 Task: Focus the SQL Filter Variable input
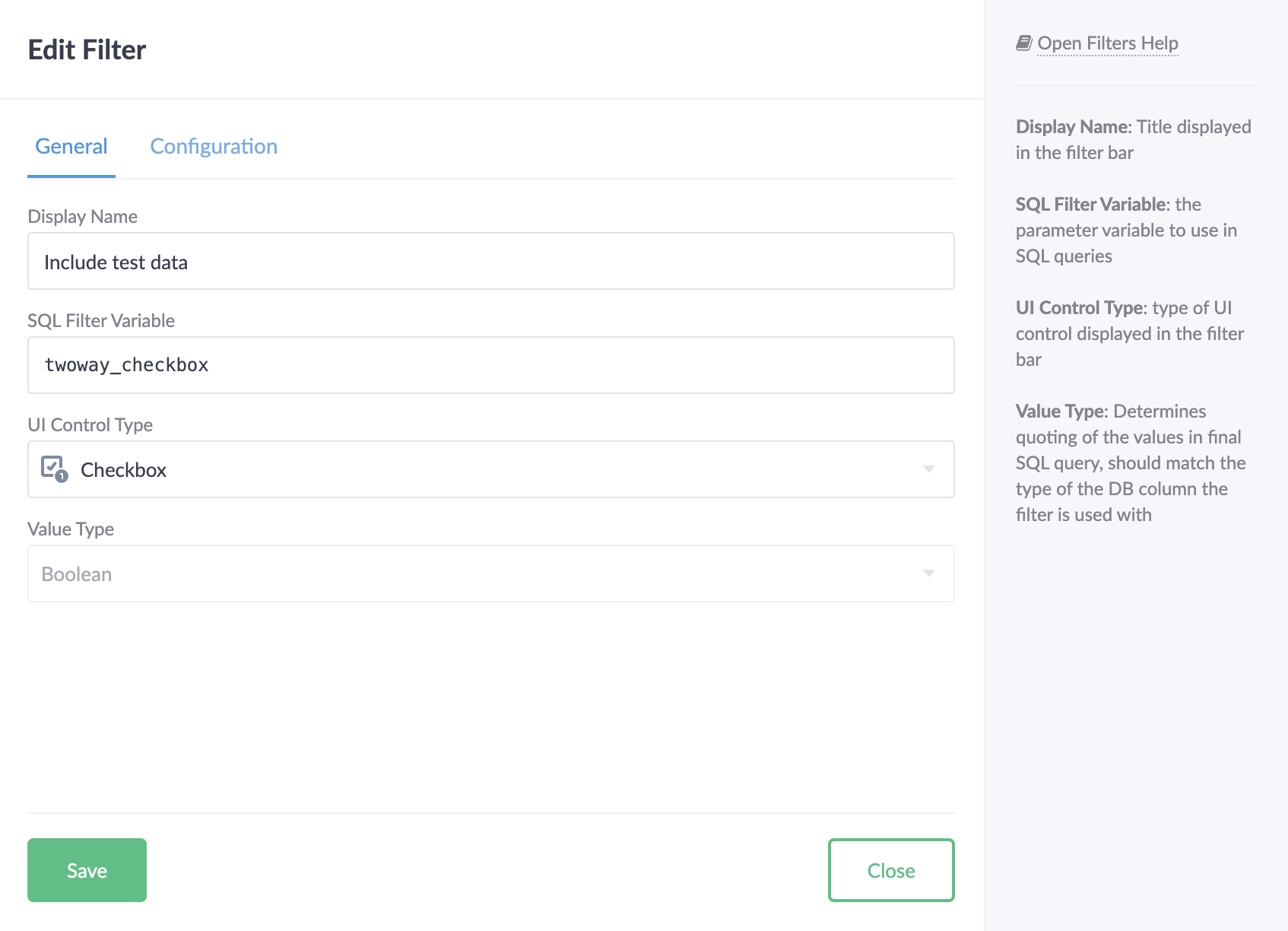[x=491, y=365]
